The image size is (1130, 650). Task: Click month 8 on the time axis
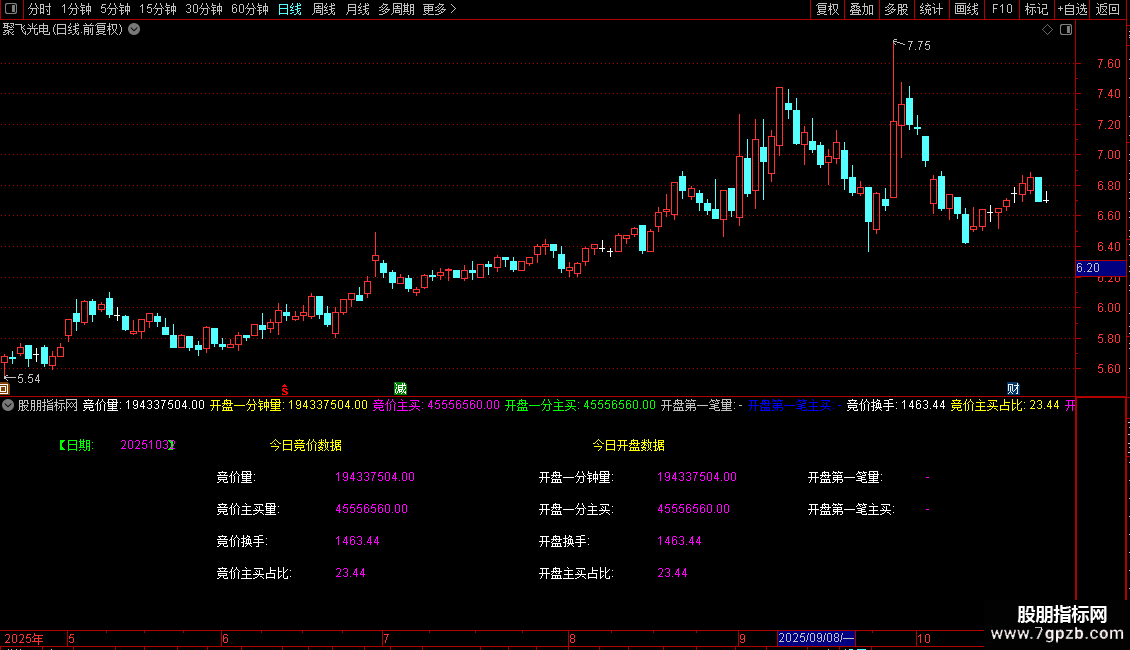(572, 638)
